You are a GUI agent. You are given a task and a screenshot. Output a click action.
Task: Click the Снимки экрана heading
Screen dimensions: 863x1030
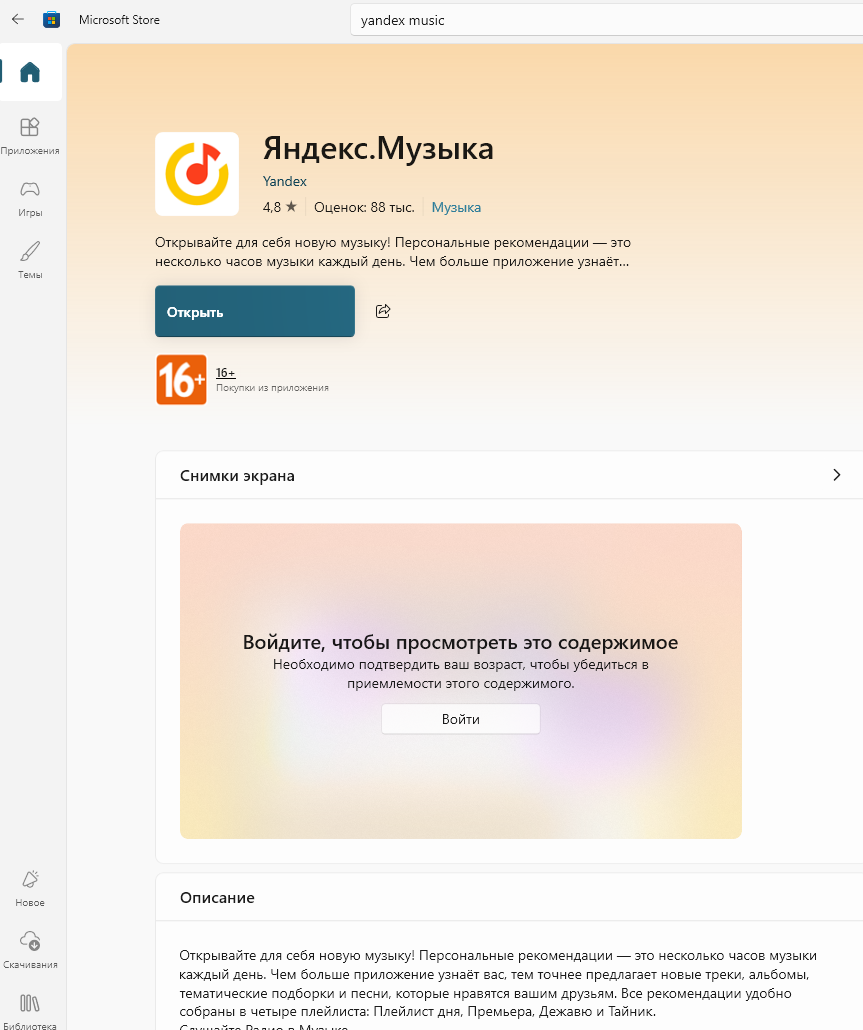[237, 476]
